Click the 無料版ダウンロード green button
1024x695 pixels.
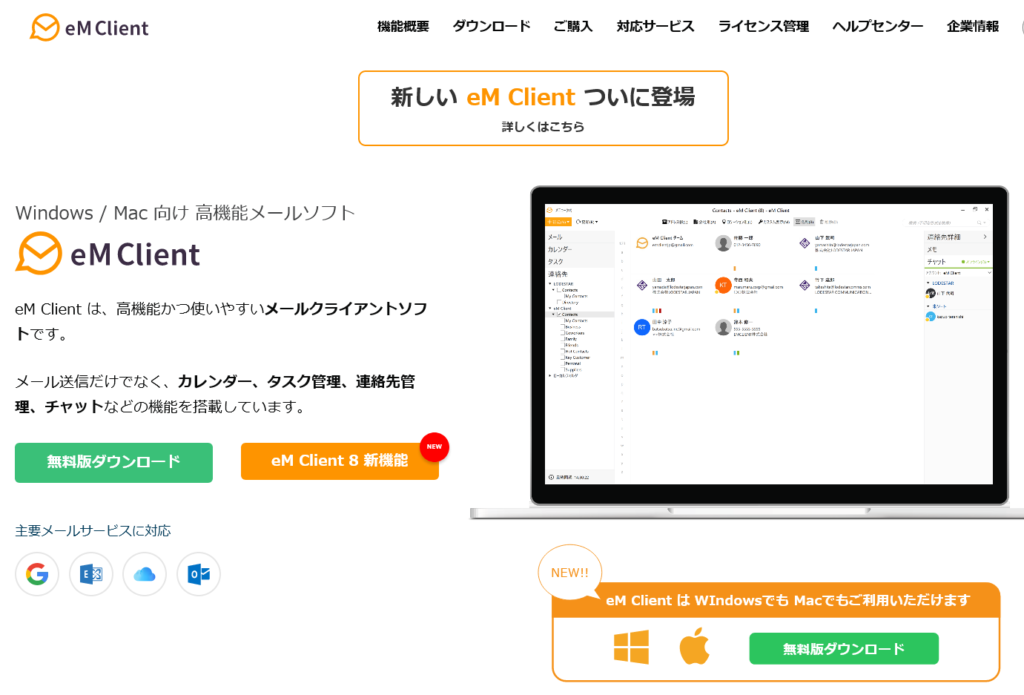[x=113, y=463]
